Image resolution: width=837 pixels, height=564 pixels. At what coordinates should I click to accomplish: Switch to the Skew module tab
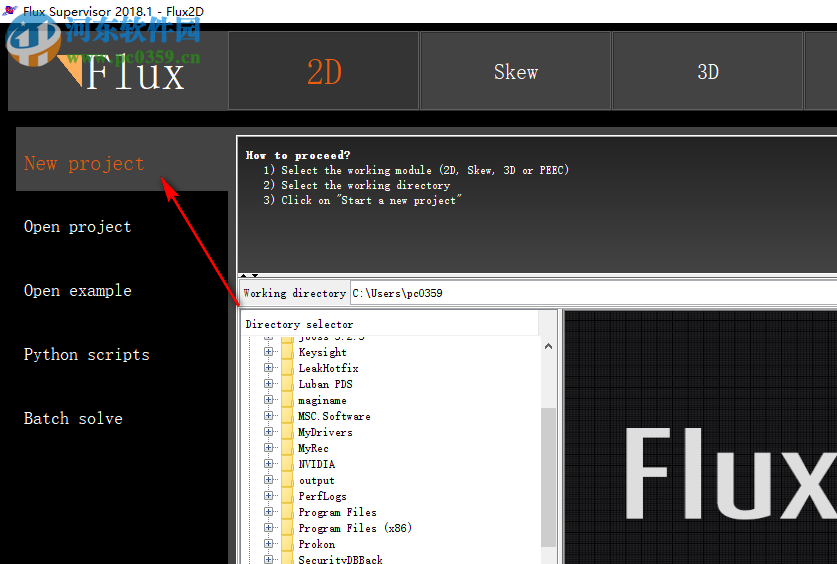point(516,71)
